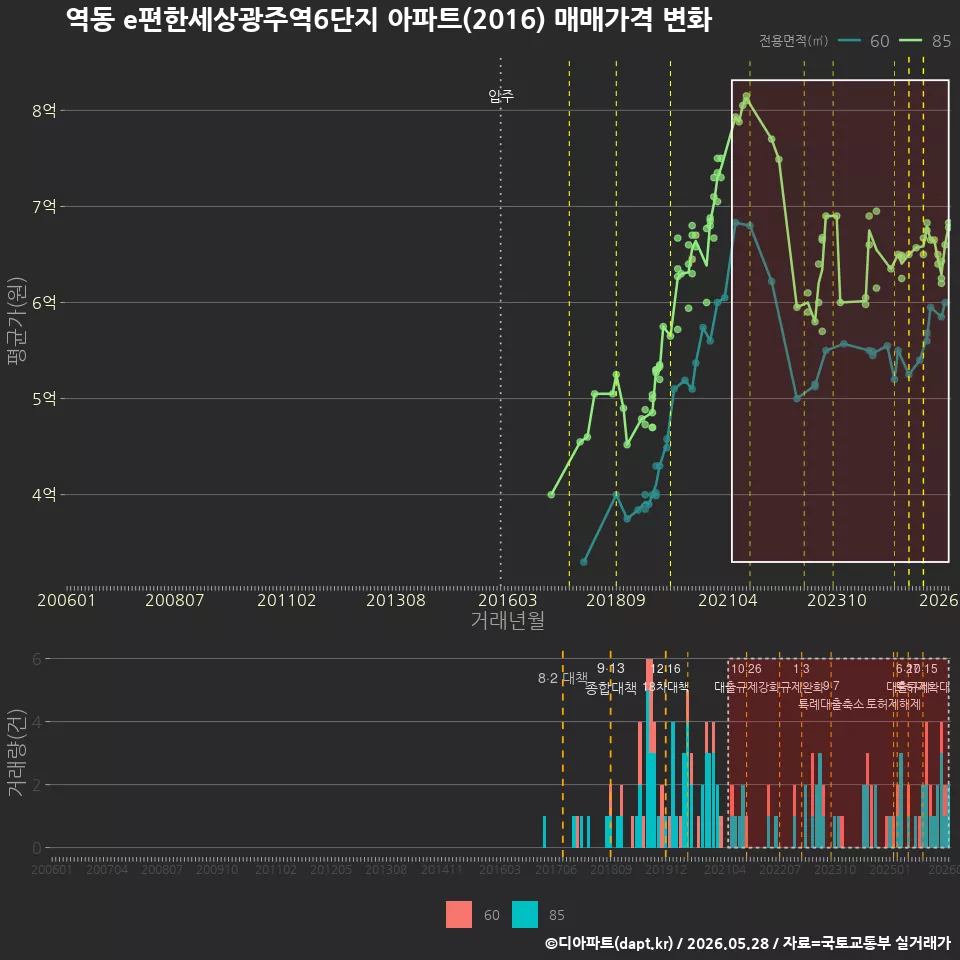960x960 pixels.
Task: Click the 201809 label on the price chart axis
Action: 616,600
